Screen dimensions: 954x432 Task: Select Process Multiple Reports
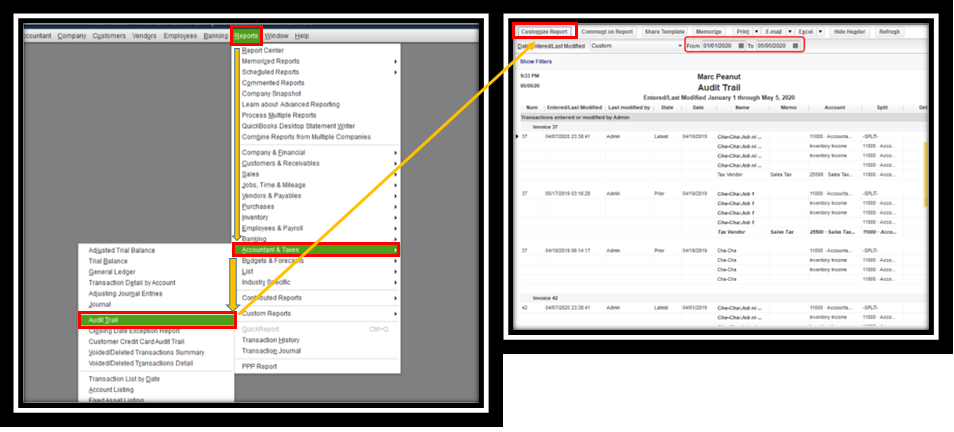pyautogui.click(x=279, y=115)
